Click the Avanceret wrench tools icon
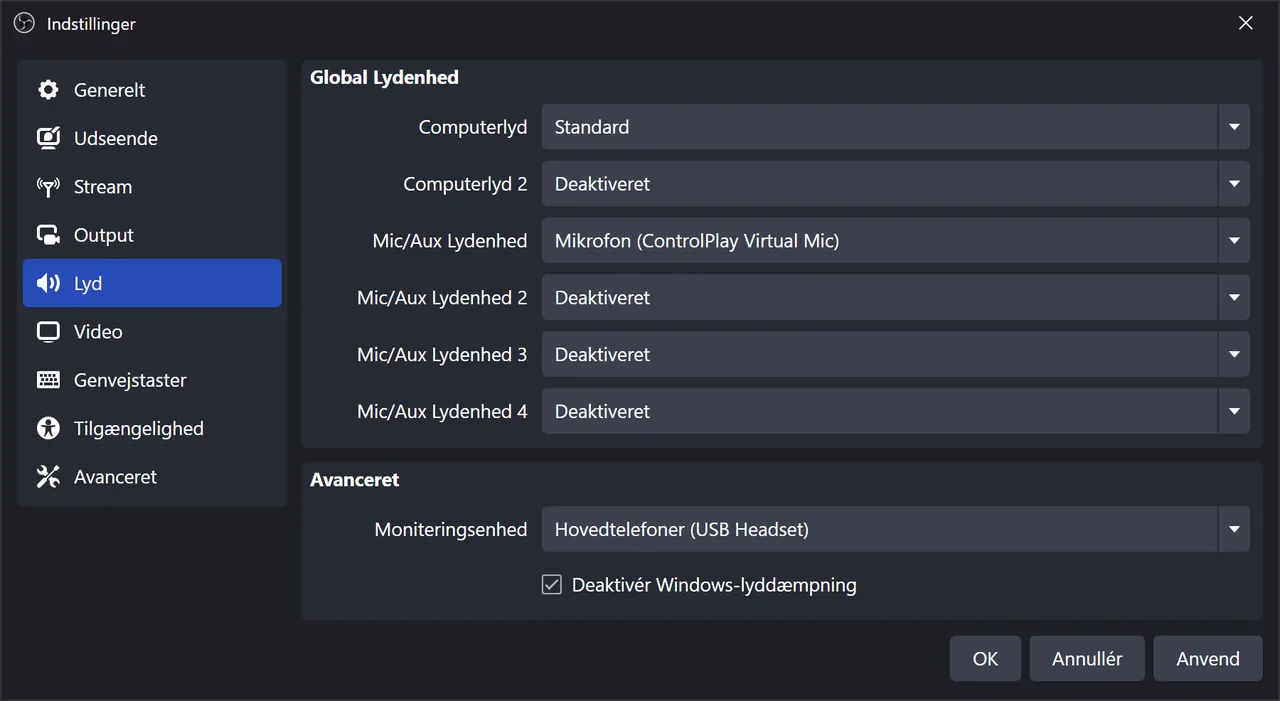 pyautogui.click(x=48, y=477)
